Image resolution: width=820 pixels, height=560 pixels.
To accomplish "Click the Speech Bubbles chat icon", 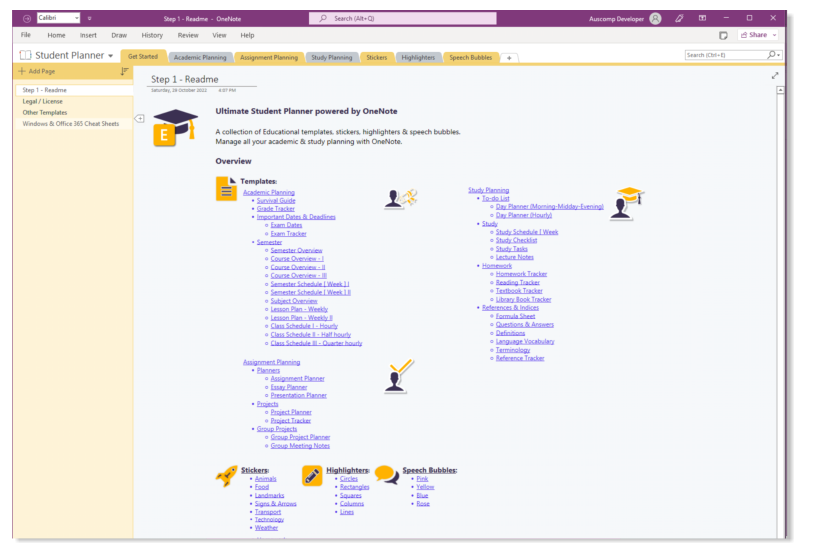I will point(388,475).
